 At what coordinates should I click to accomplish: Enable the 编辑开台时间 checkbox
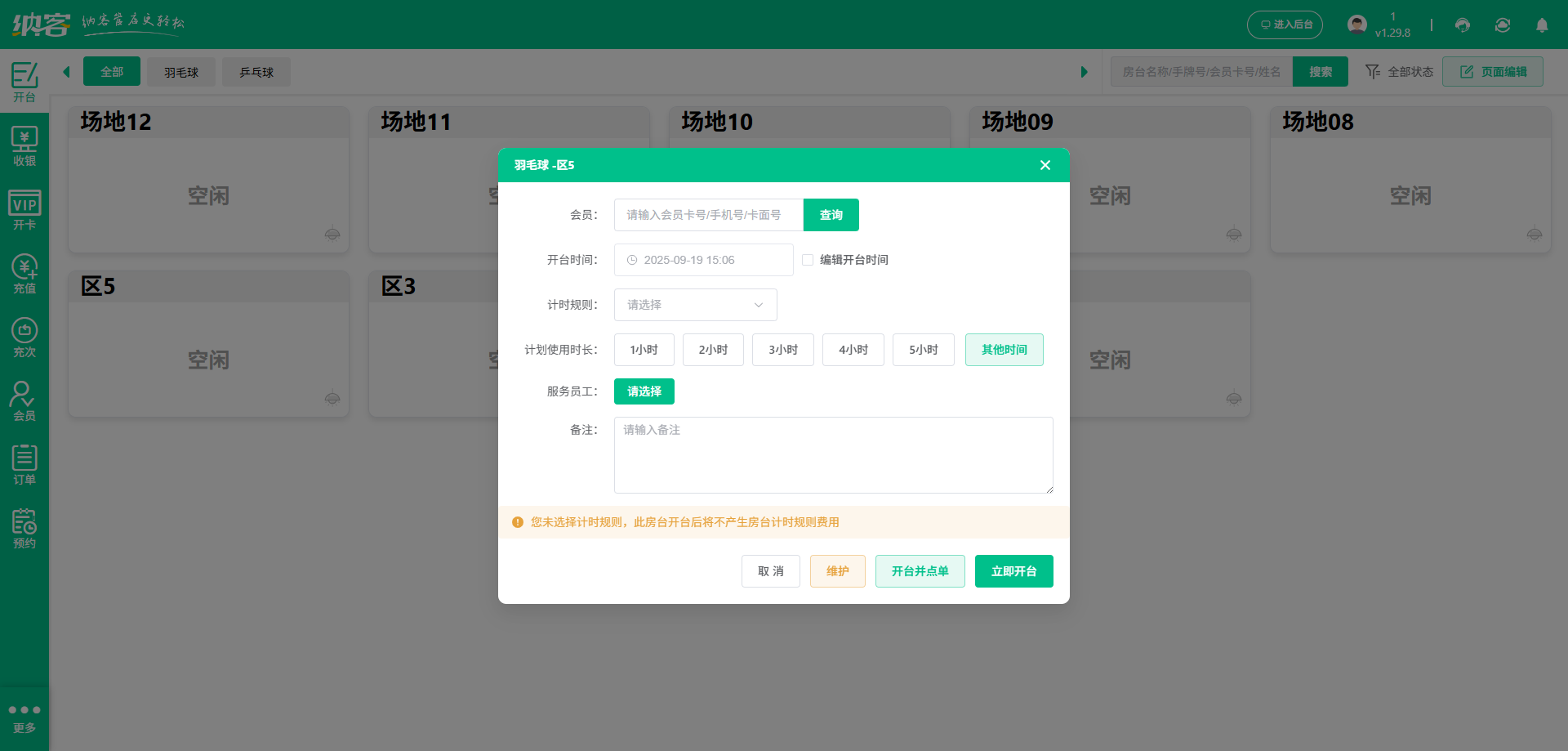click(x=807, y=259)
